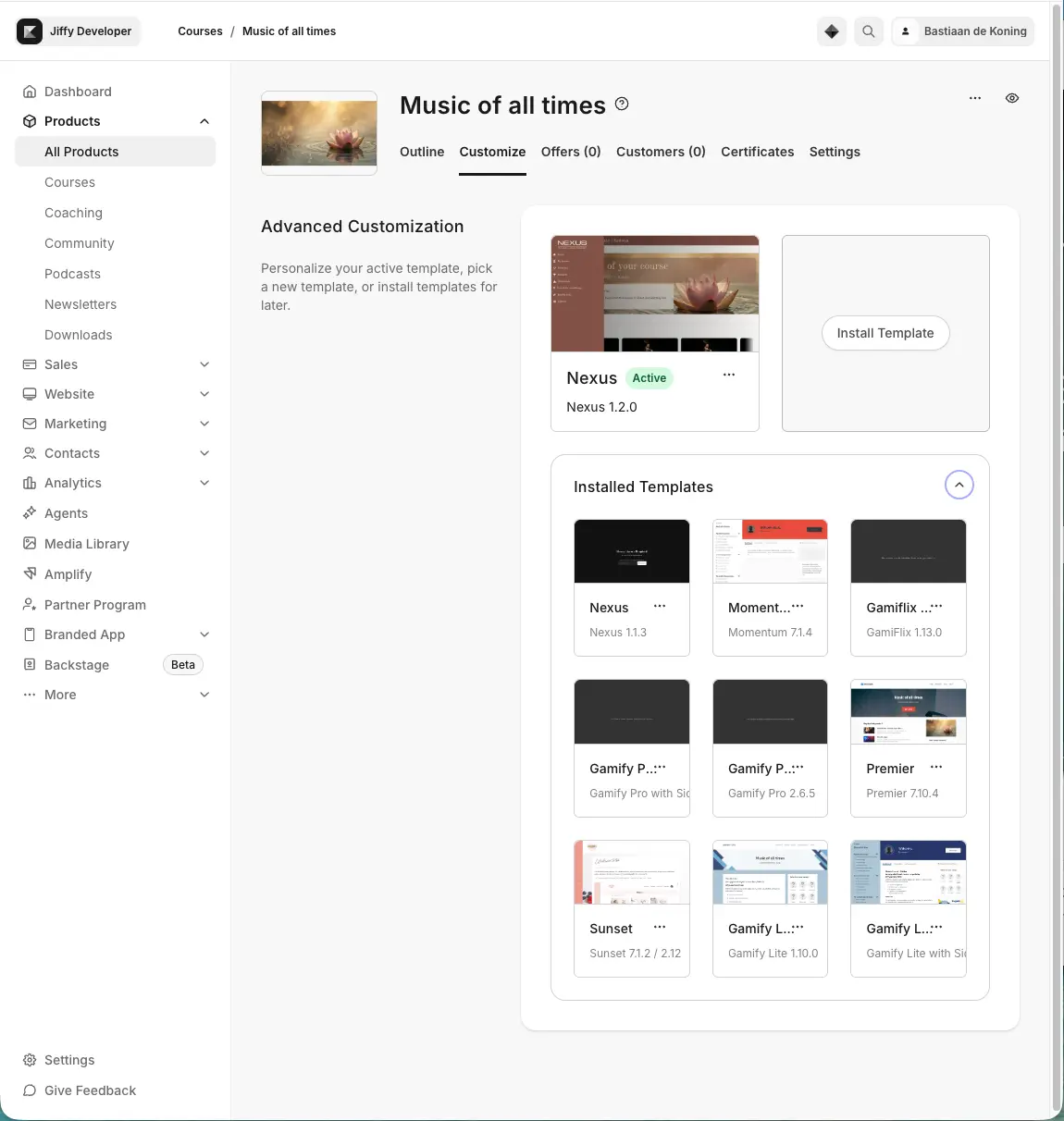Open ellipsis menu on active Nexus template
The height and width of the screenshot is (1121, 1064).
[x=729, y=375]
